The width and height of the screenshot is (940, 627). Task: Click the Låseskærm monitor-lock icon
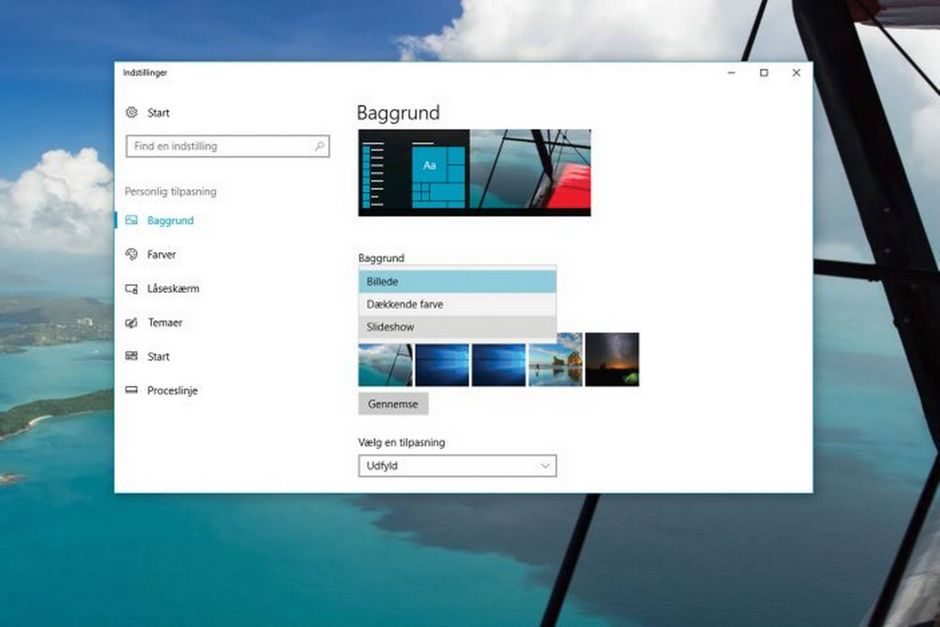pos(132,288)
